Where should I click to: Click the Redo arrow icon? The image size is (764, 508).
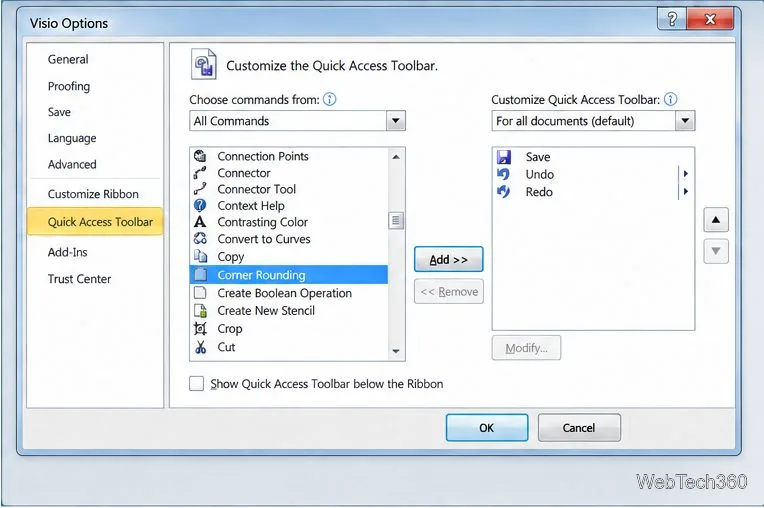(504, 192)
